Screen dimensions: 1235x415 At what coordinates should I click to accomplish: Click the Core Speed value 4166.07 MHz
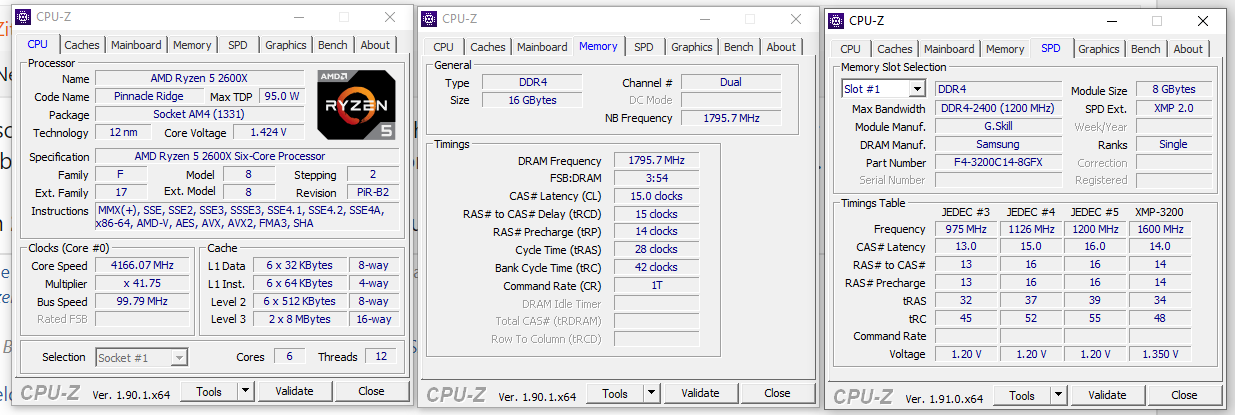point(142,265)
